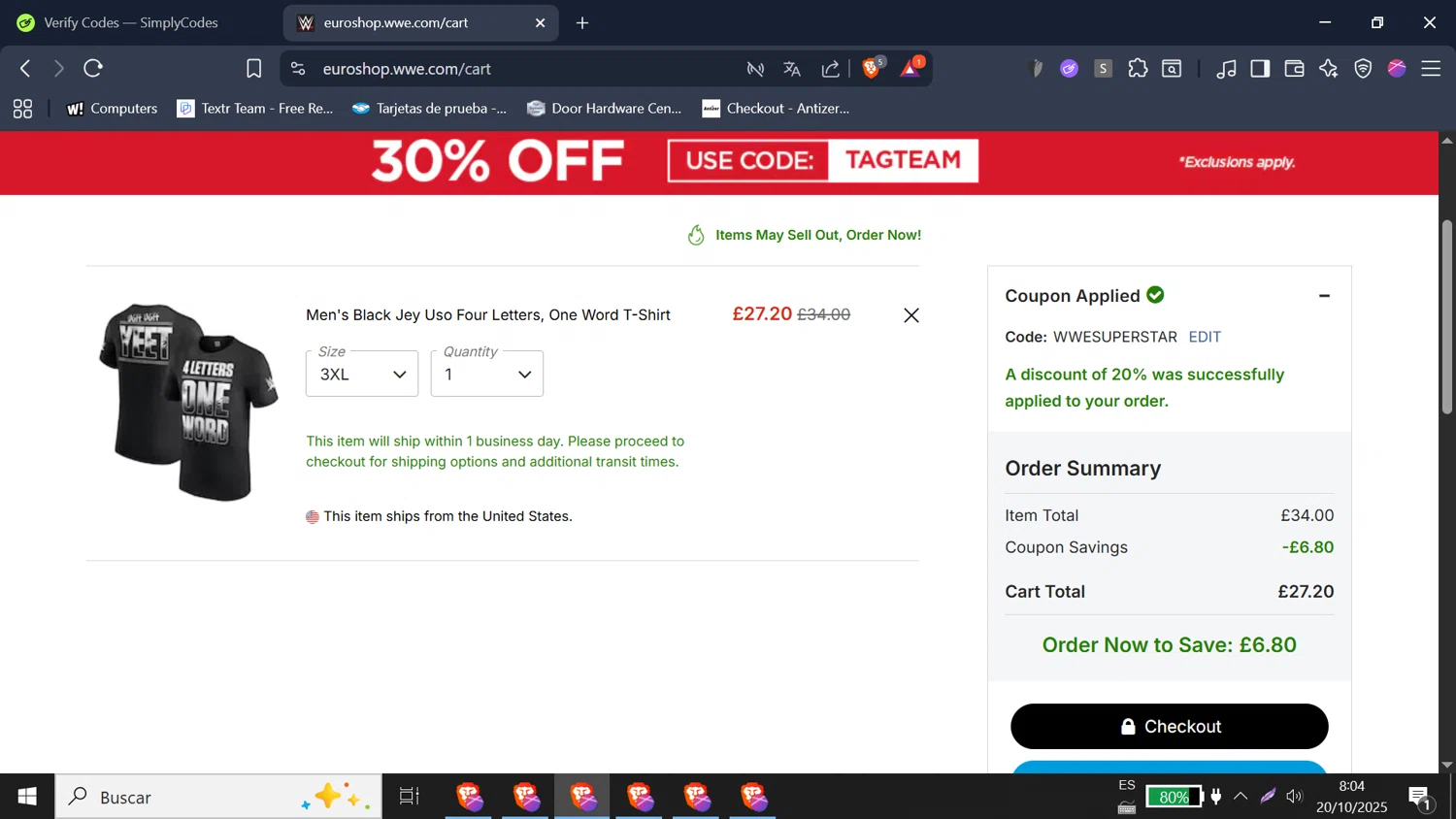Open the Checkout - Antizer bookmark
1456x819 pixels.
[776, 109]
